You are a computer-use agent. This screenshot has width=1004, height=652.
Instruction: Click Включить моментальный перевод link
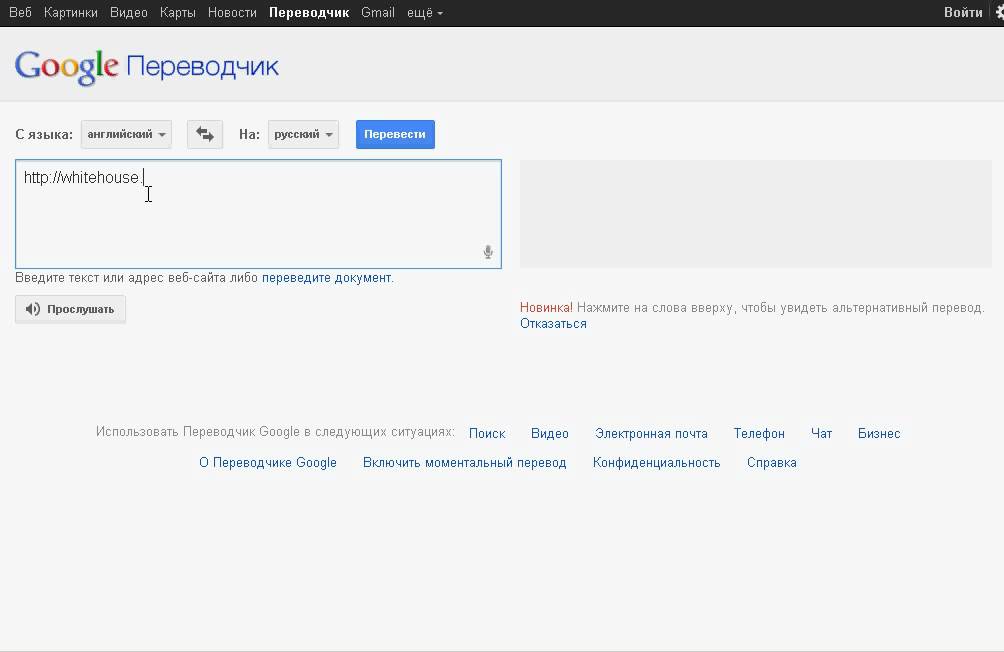465,462
